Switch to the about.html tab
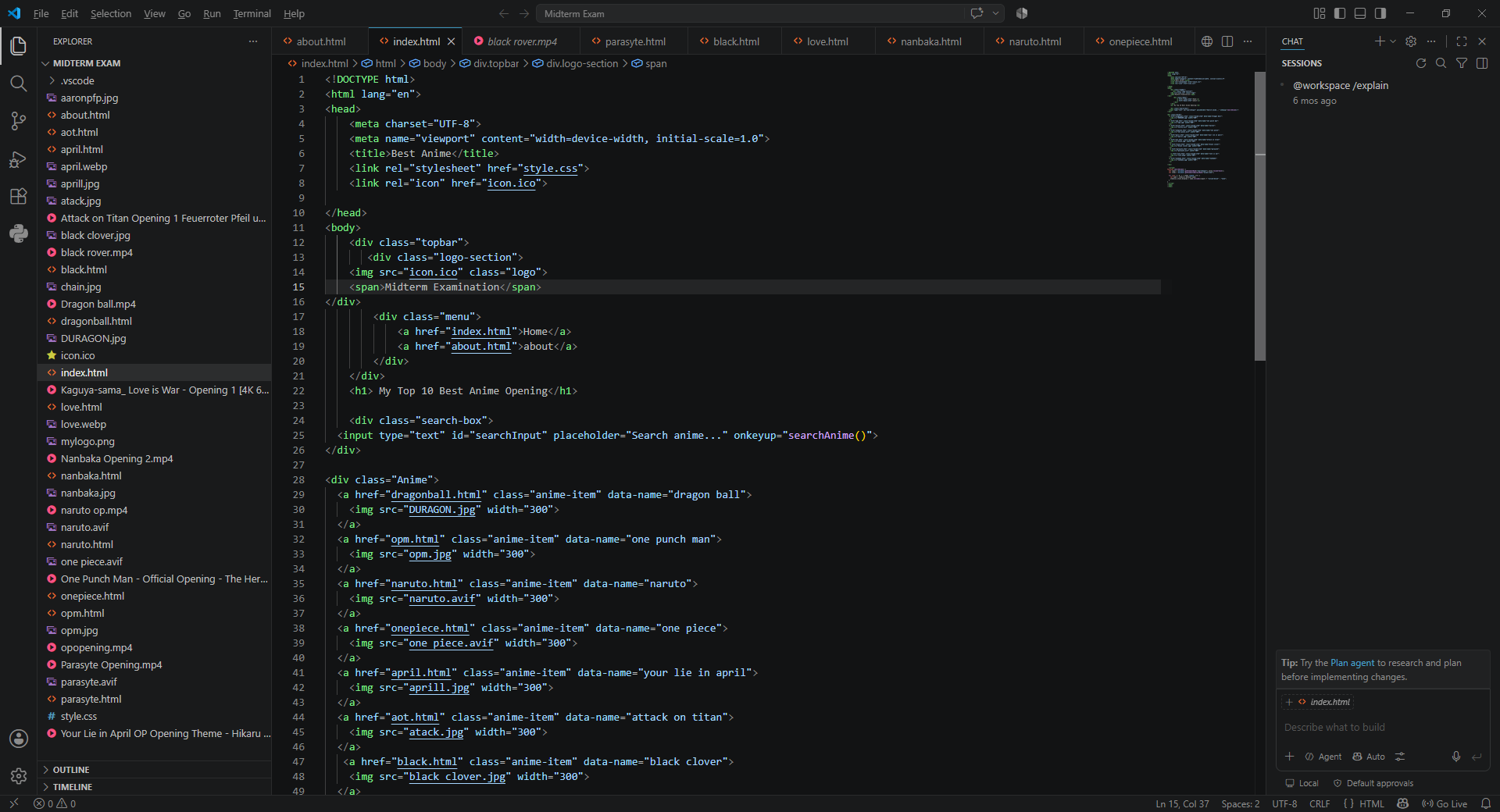1500x812 pixels. click(x=320, y=41)
